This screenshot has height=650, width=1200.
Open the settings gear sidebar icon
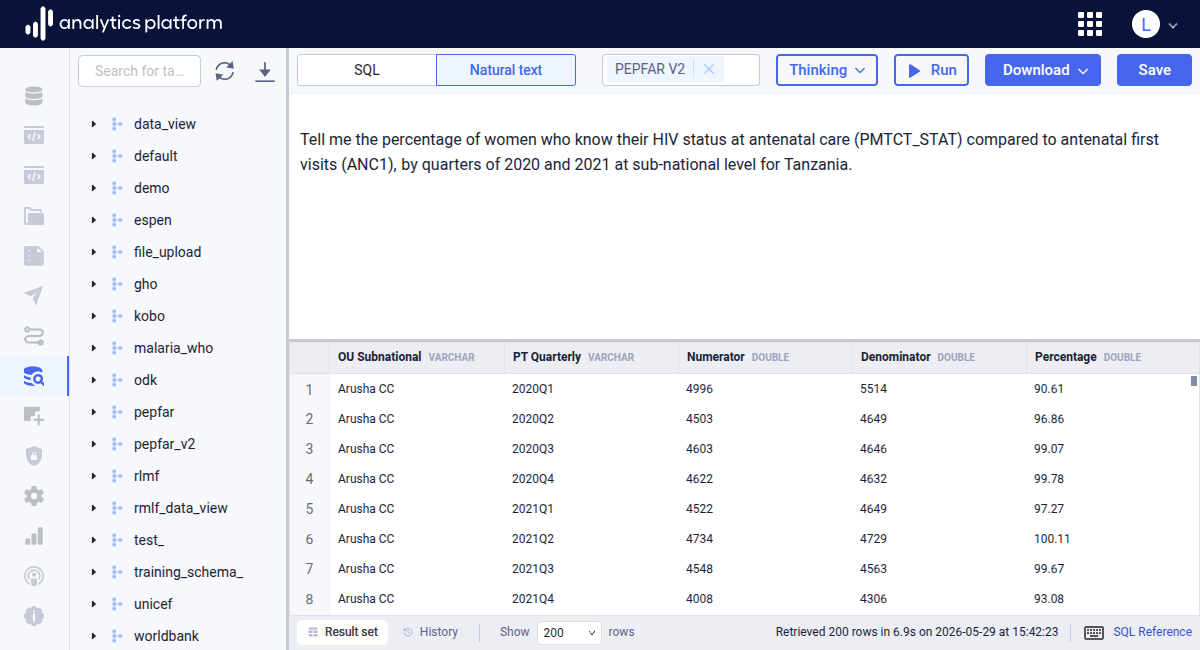click(x=34, y=496)
